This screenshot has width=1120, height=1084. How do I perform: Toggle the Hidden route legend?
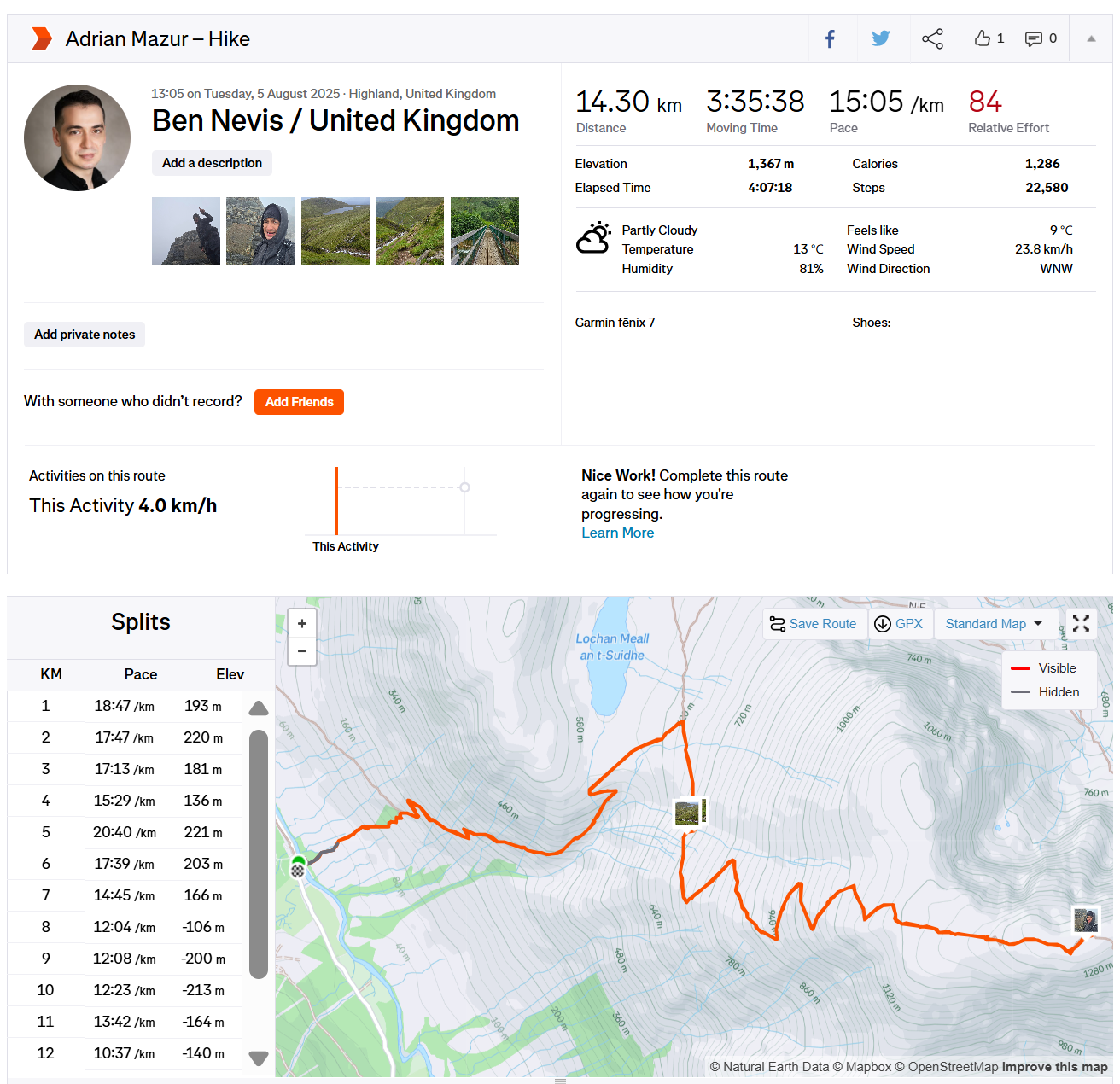pyautogui.click(x=1045, y=692)
